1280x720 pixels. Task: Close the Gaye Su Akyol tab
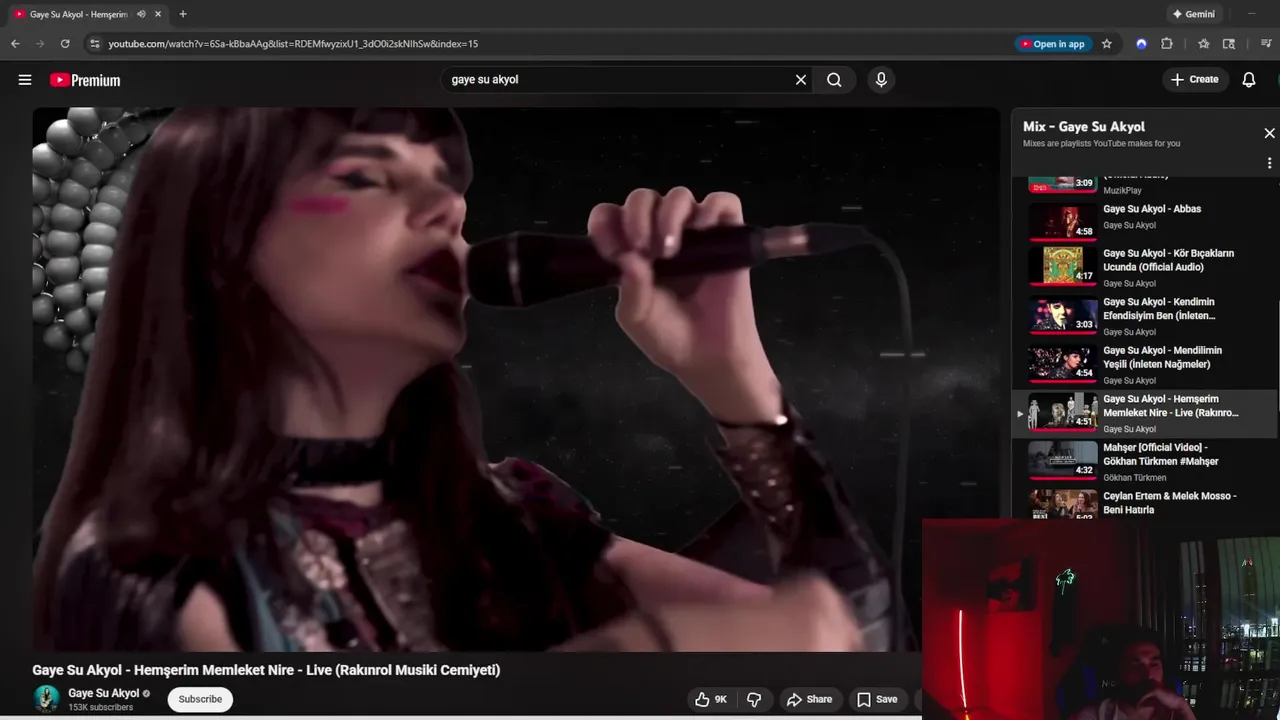pos(158,14)
